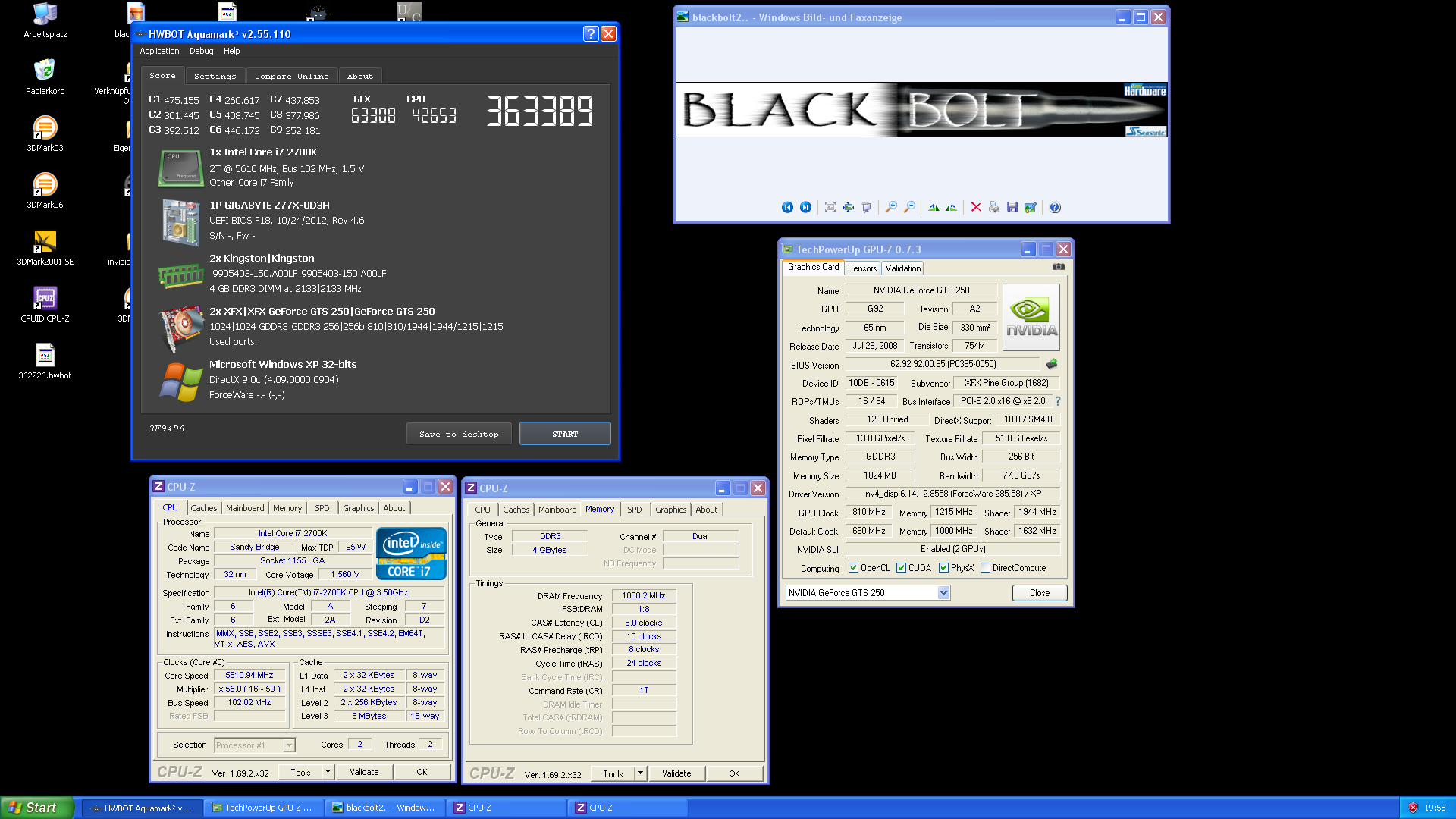Switch to Settings tab in Aquamark
The image size is (1456, 819).
tap(215, 76)
